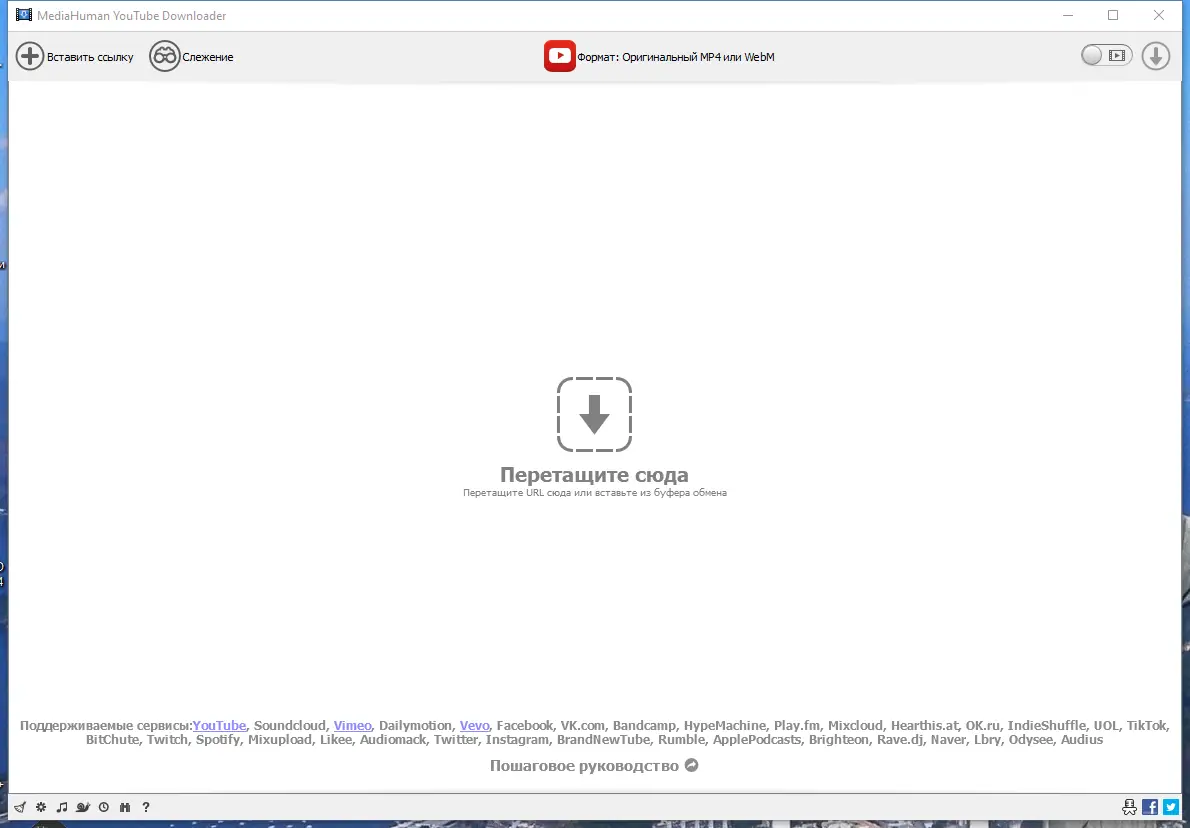
Task: Click the Odysee service name
Action: [x=1031, y=739]
